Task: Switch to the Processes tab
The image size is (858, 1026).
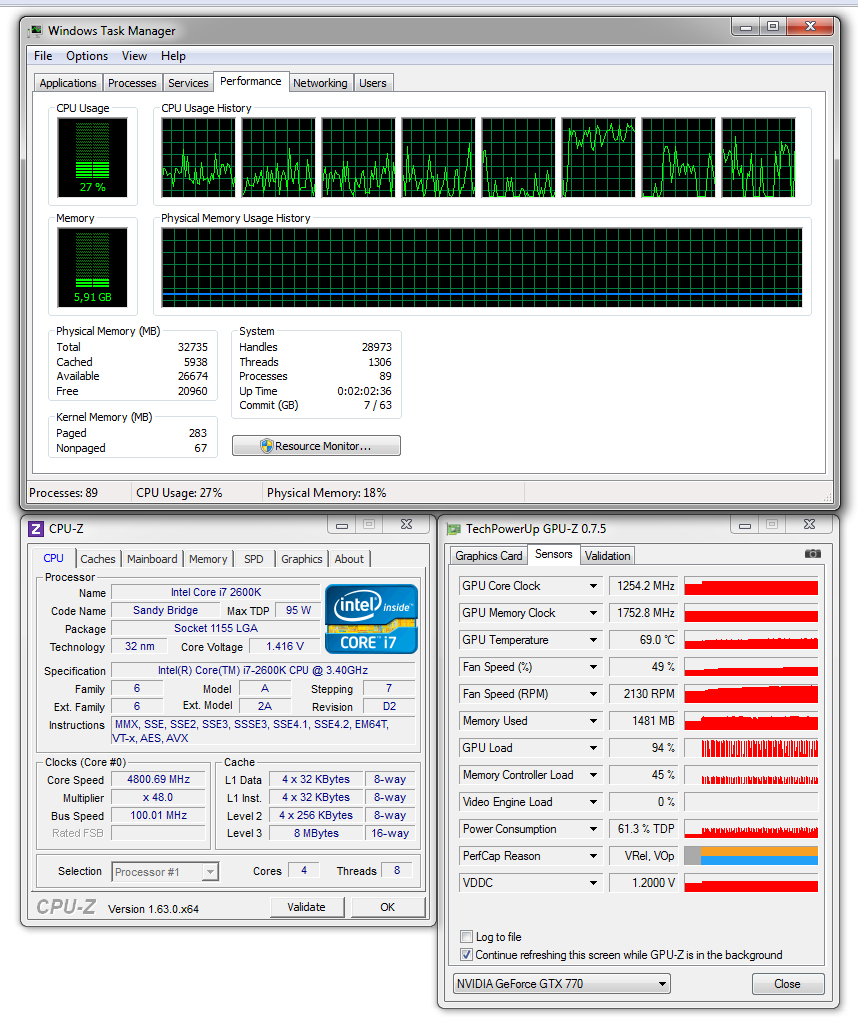Action: [132, 83]
